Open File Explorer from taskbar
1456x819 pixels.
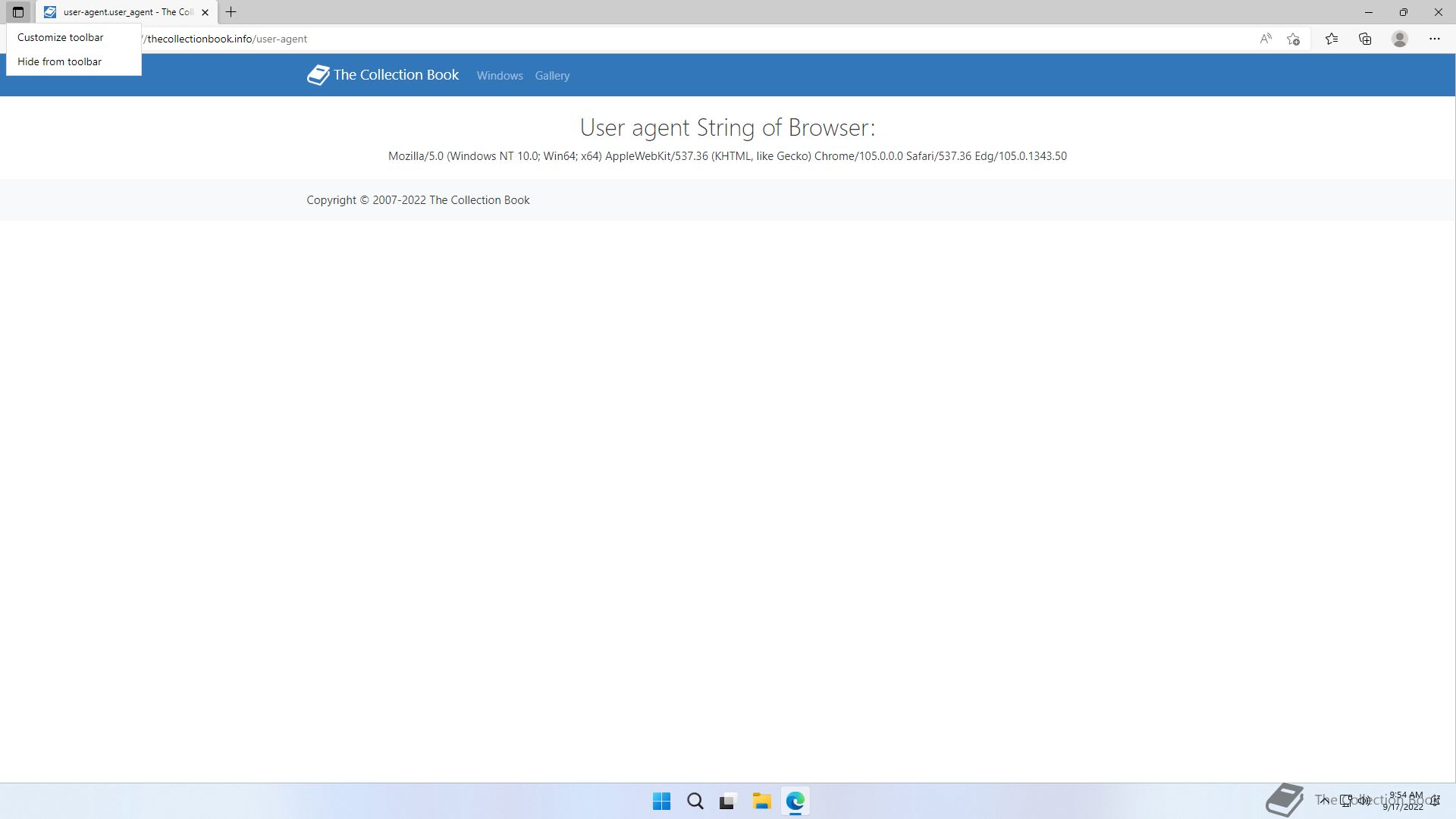tap(761, 802)
